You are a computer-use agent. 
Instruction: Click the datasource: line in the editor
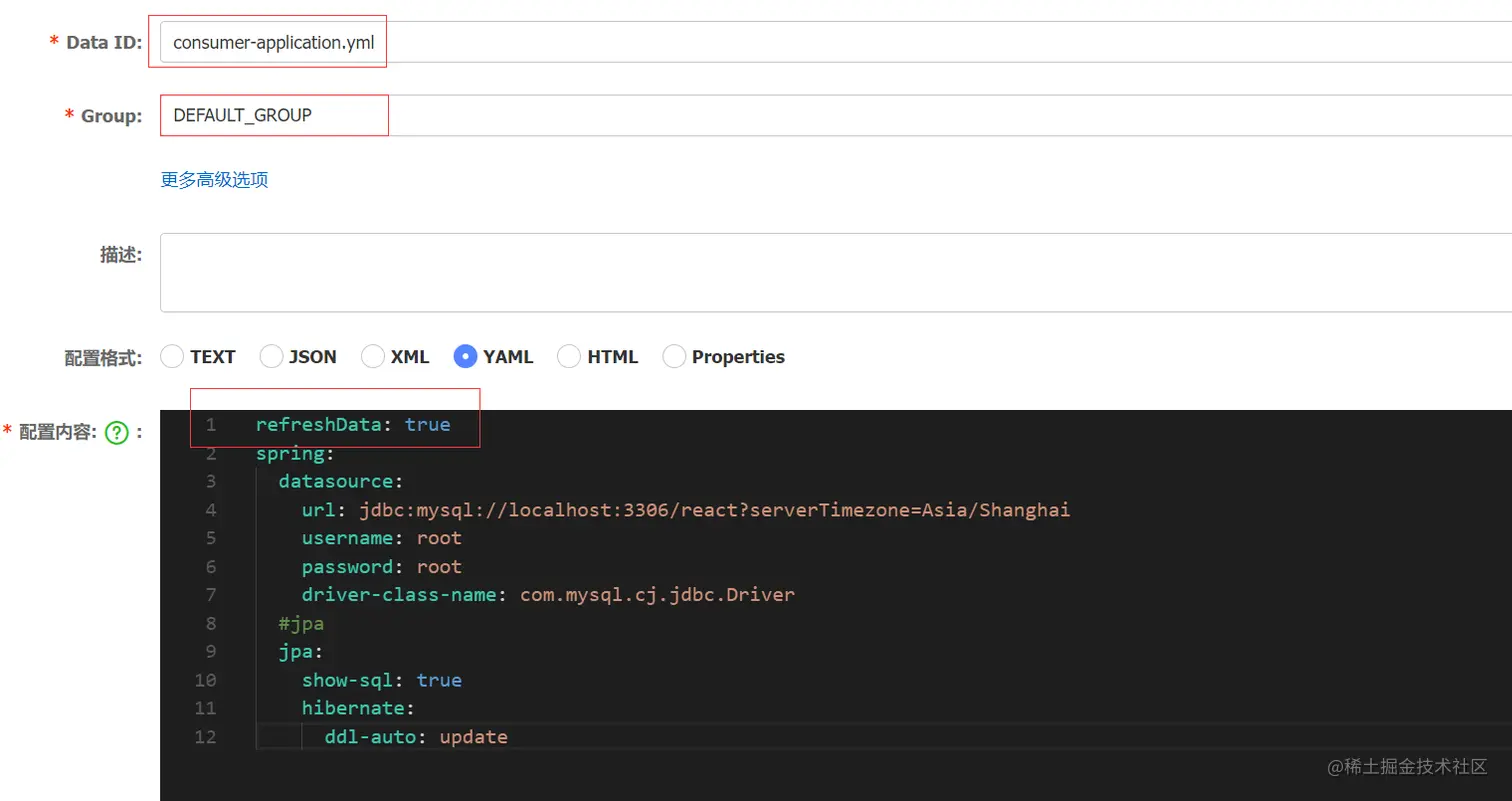327,482
